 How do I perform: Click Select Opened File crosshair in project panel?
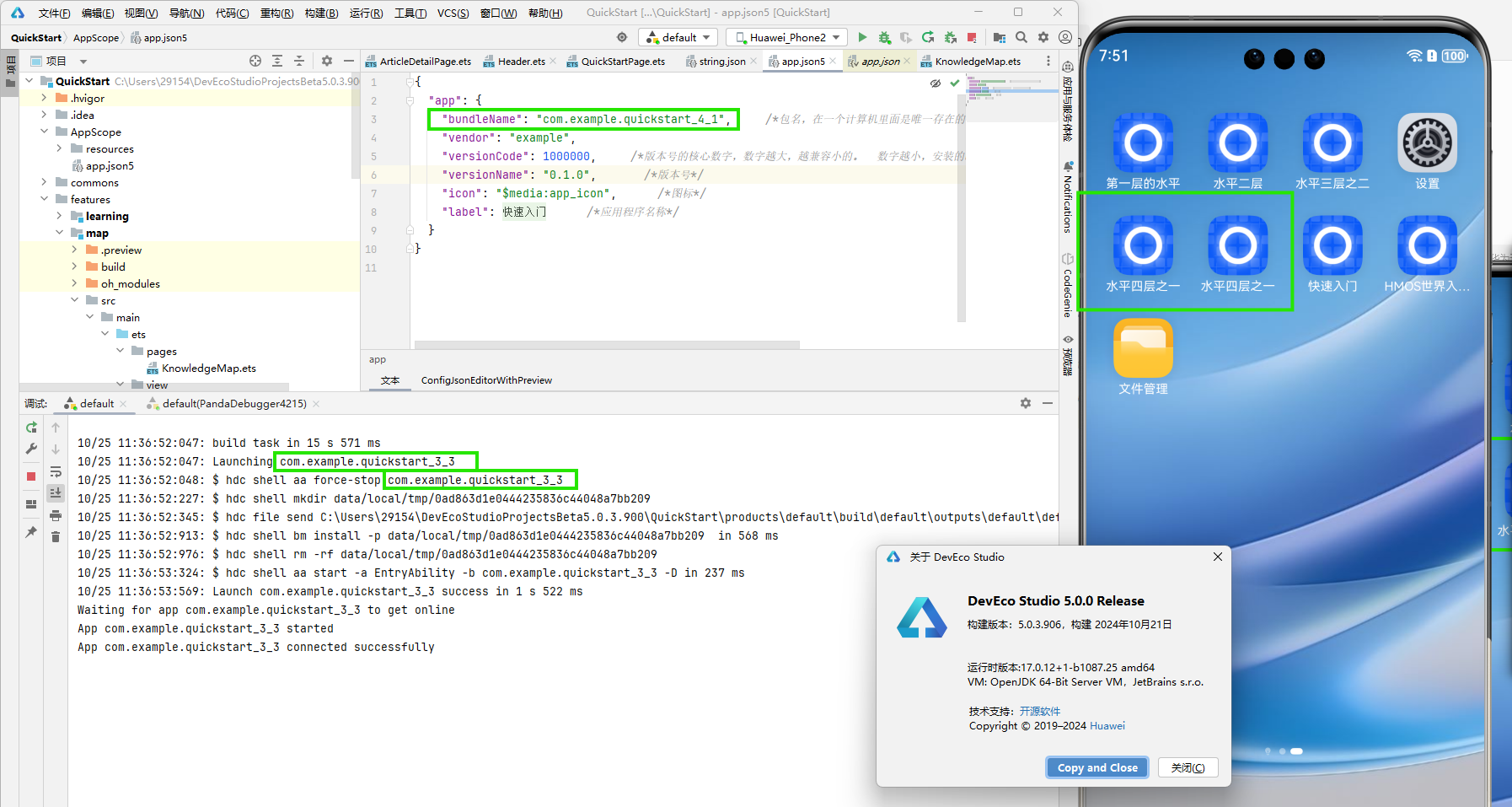255,61
